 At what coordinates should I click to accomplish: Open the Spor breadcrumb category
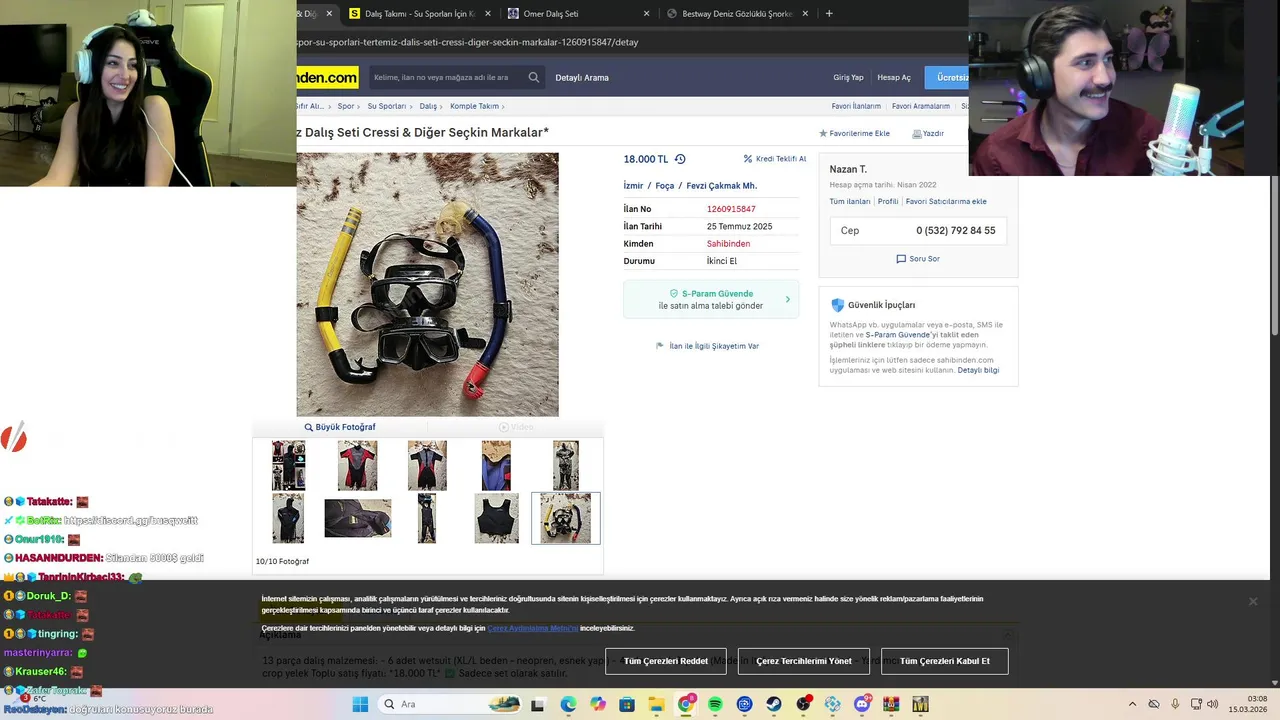(x=346, y=106)
